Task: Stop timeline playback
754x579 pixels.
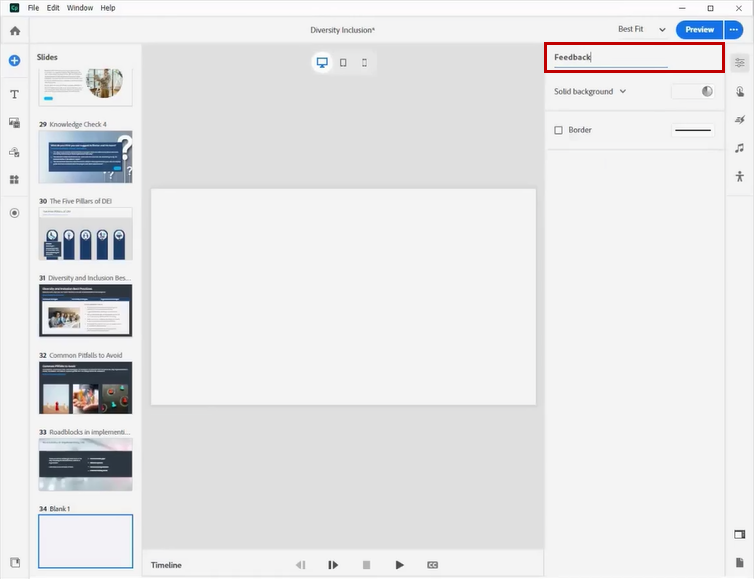Action: 366,565
